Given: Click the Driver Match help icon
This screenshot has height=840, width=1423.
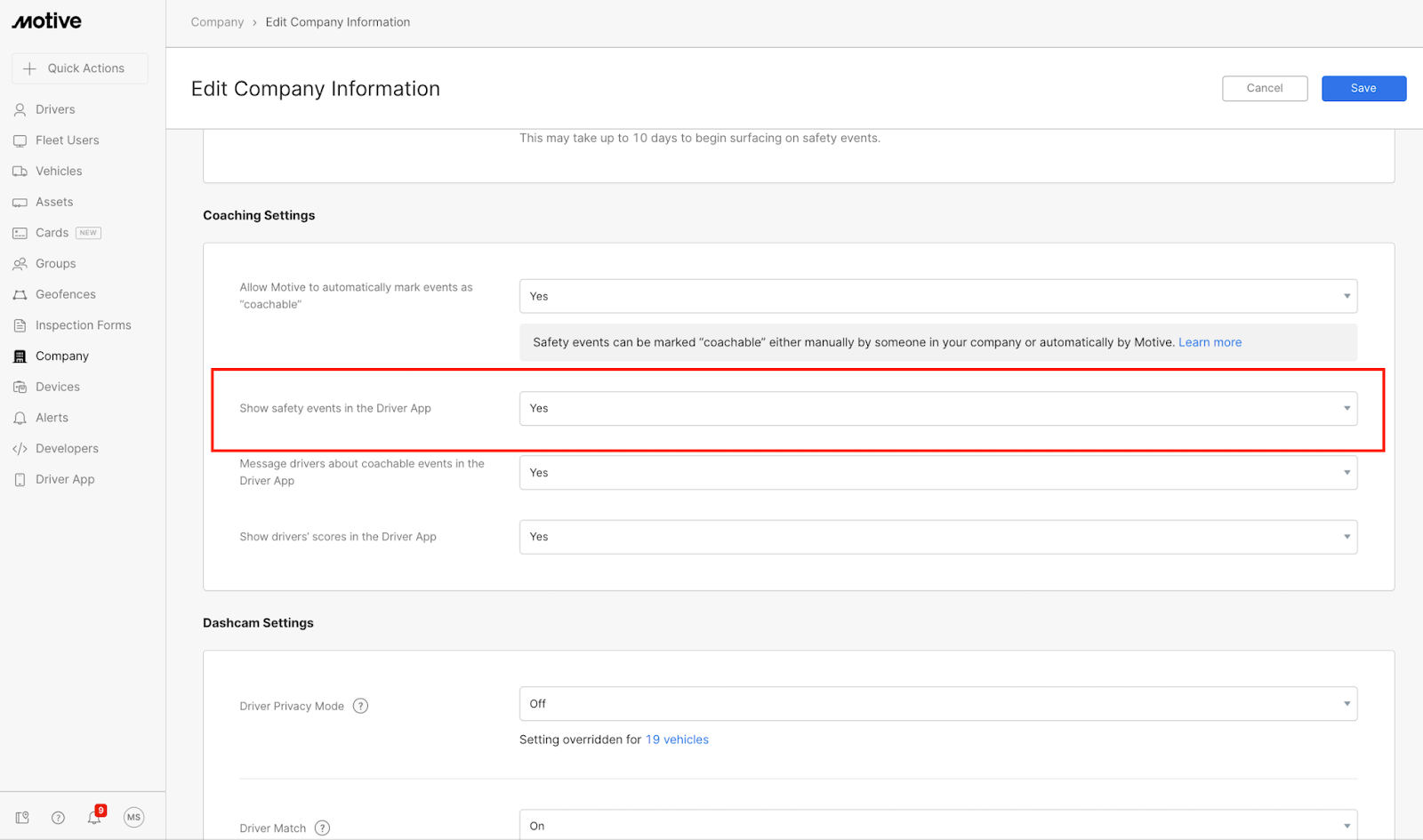Looking at the screenshot, I should [323, 828].
